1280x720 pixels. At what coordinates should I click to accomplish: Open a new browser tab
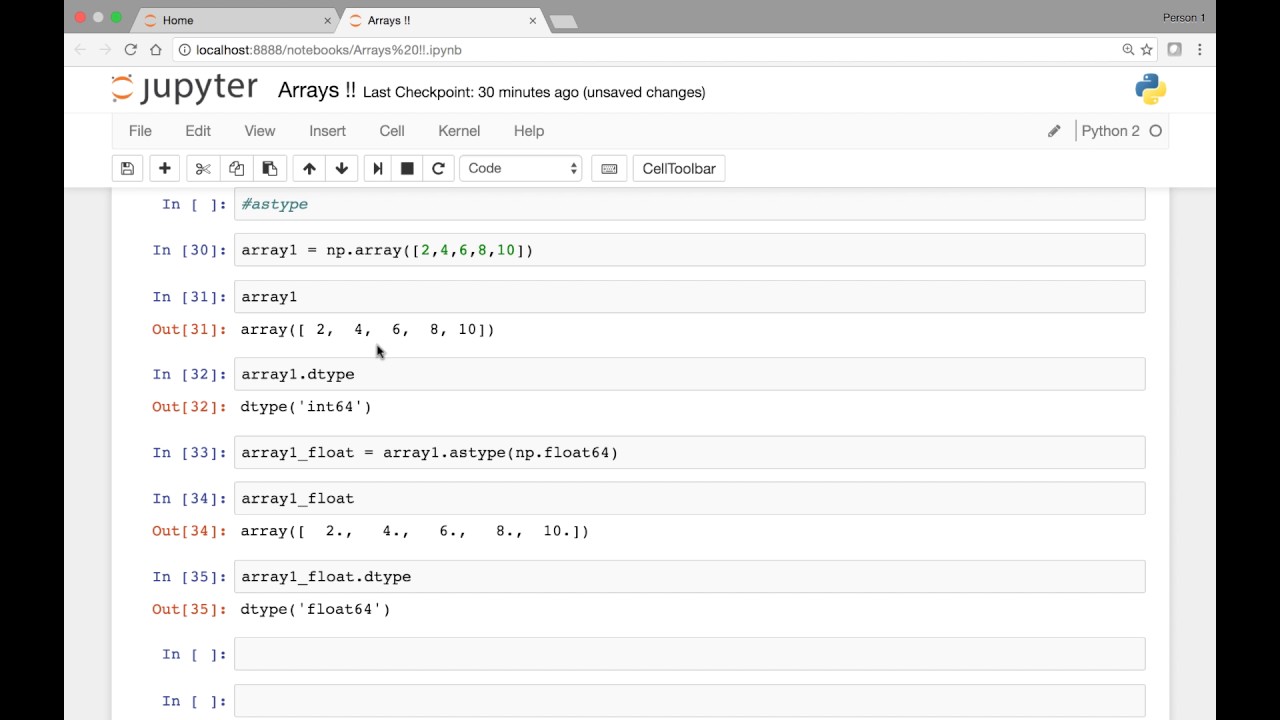tap(563, 21)
